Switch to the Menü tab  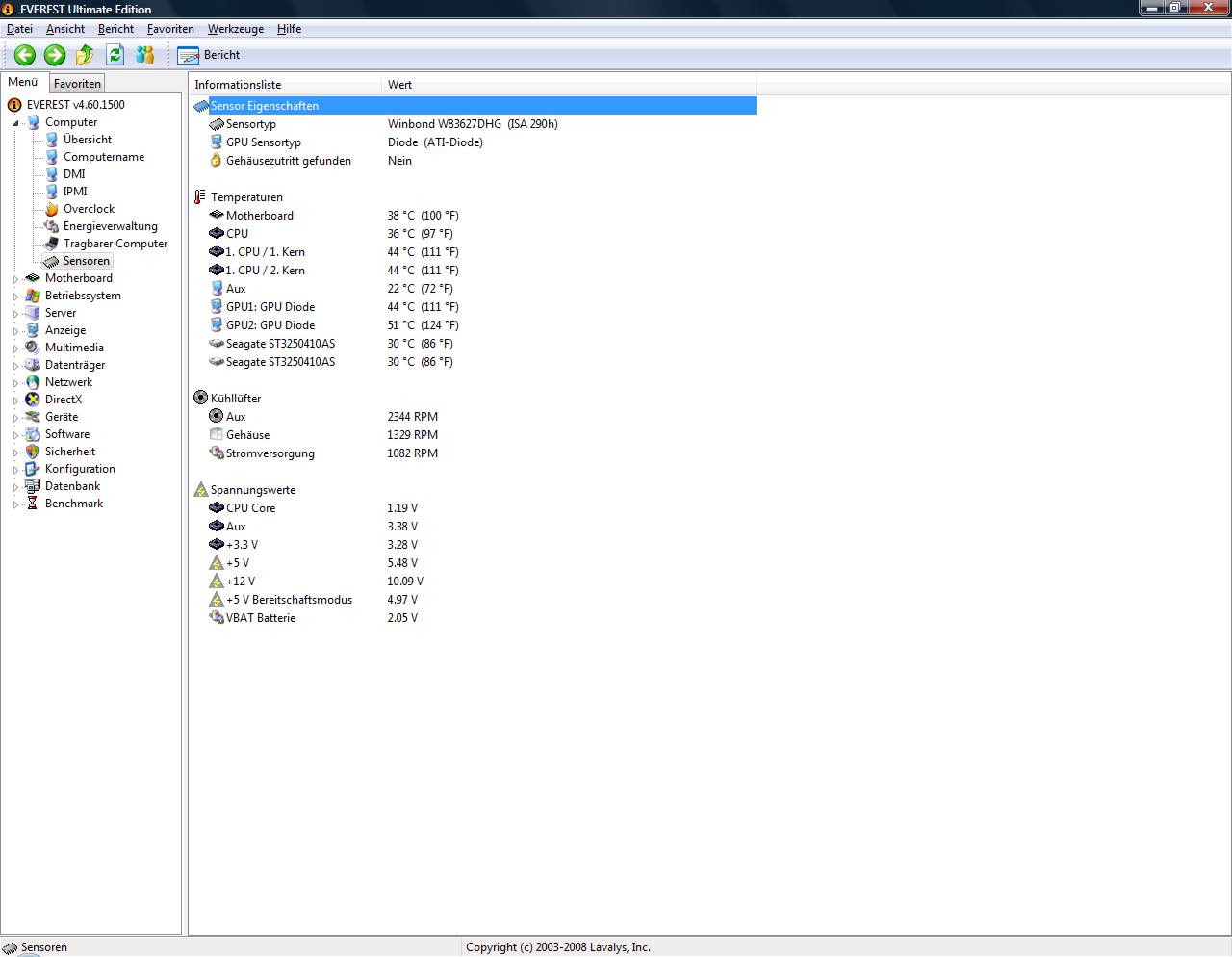[23, 82]
